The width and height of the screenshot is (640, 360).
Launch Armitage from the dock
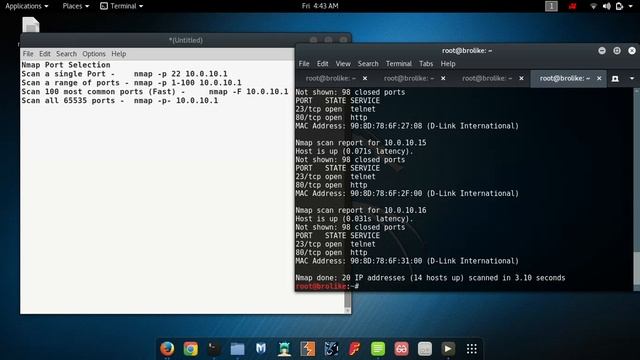(284, 349)
